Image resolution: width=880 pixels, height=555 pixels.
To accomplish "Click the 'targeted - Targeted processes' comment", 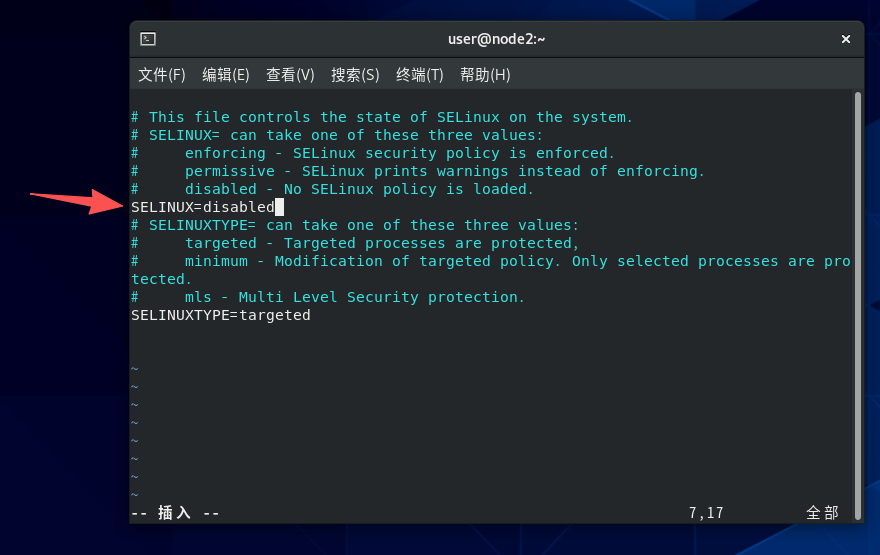I will (355, 243).
